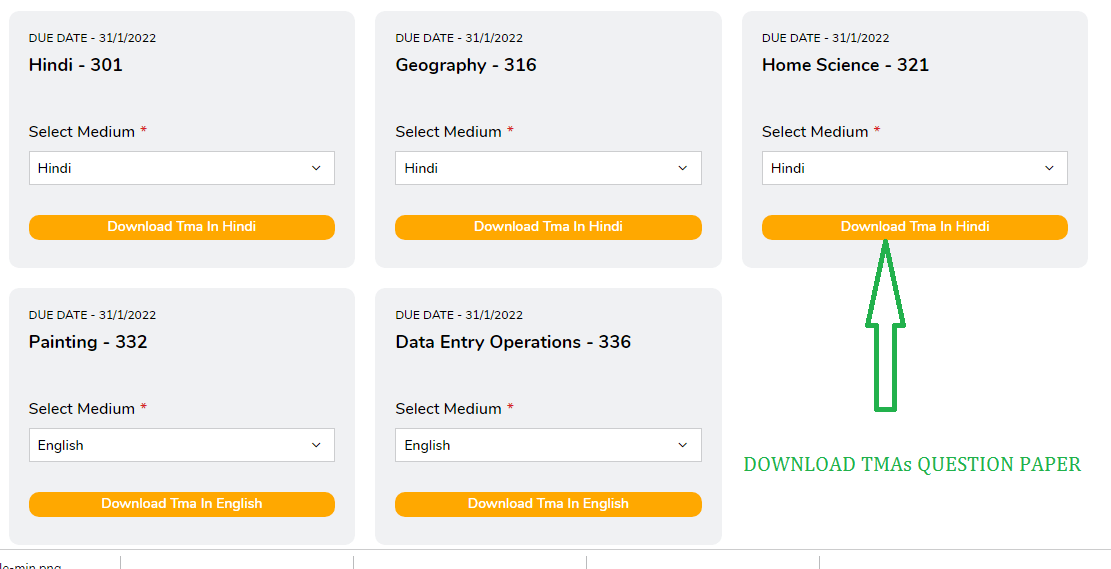Image resolution: width=1111 pixels, height=569 pixels.
Task: Open the Select Medium dropdown for Hindi - 301
Action: (181, 168)
